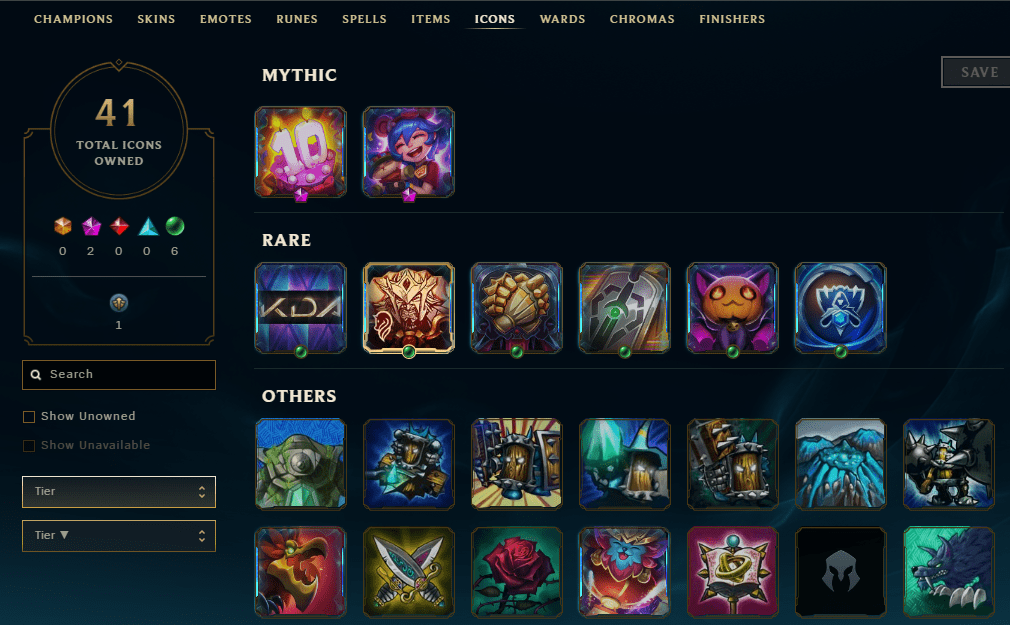Viewport: 1010px width, 625px height.
Task: Open the Finishers tab
Action: (x=732, y=19)
